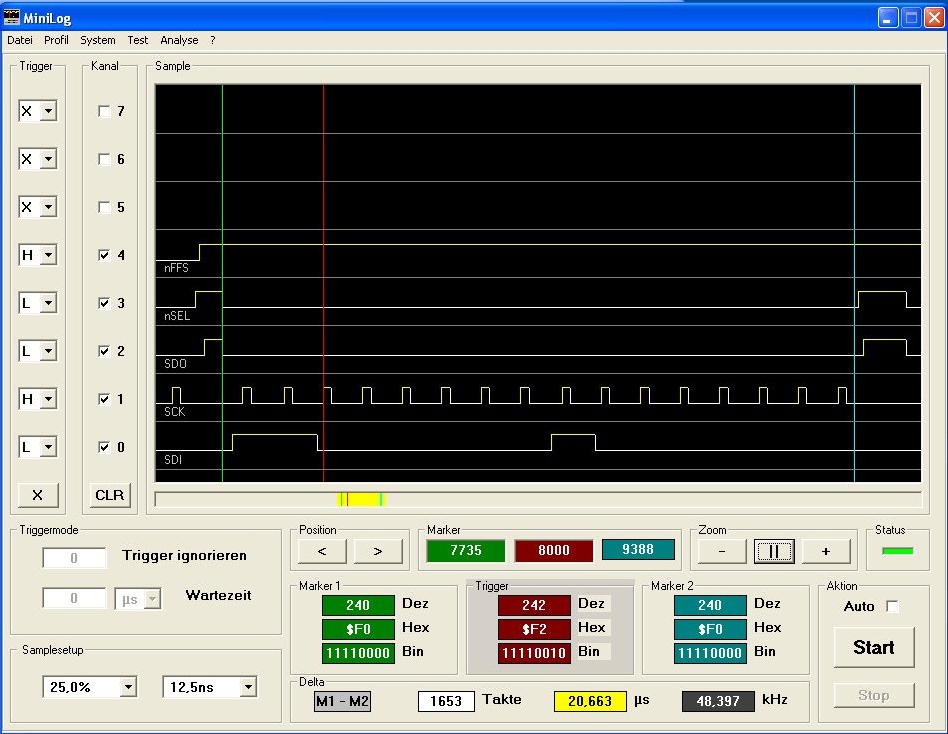Open the 25,0% sample setup dropdown
The image size is (948, 734).
128,687
